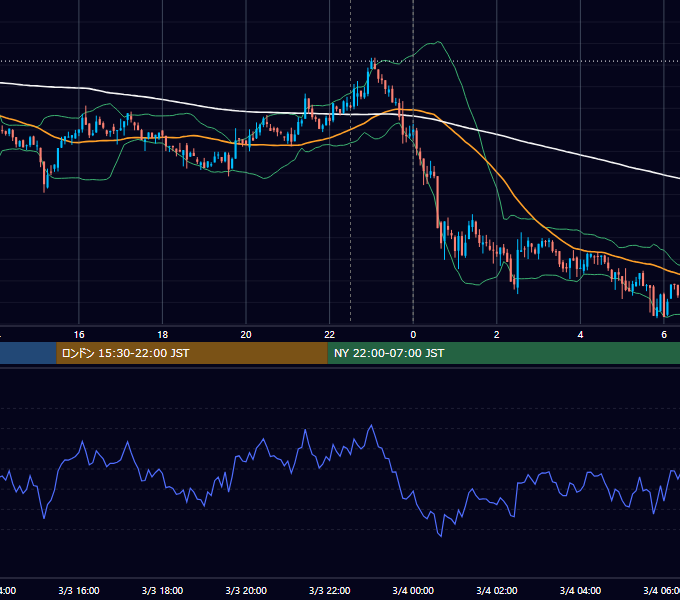The width and height of the screenshot is (680, 600).
Task: Click the blue session bar before London
Action: coord(28,353)
